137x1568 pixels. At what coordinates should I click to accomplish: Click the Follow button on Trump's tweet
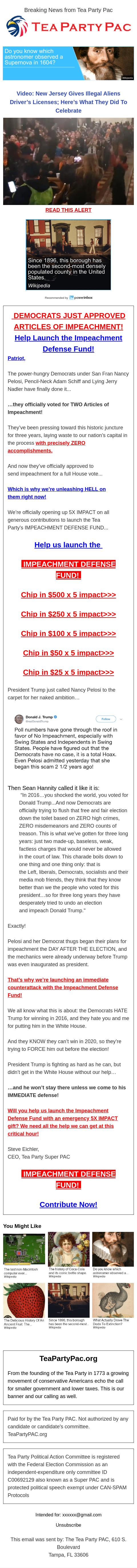106,719
